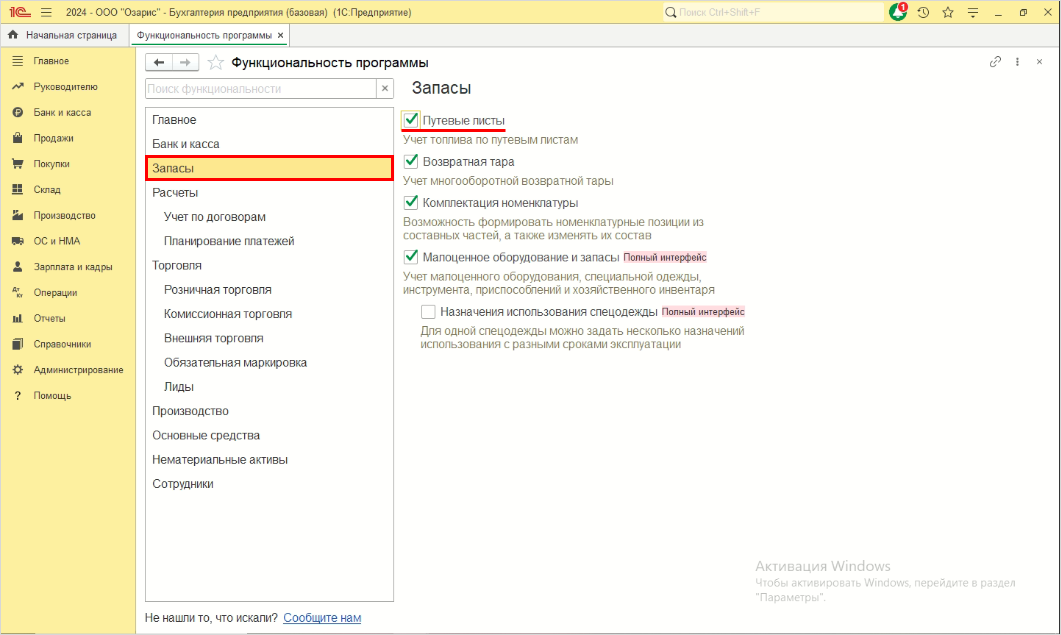Image resolution: width=1061 pixels, height=635 pixels.
Task: Add Функциональность программы to favorites star
Action: coord(215,62)
